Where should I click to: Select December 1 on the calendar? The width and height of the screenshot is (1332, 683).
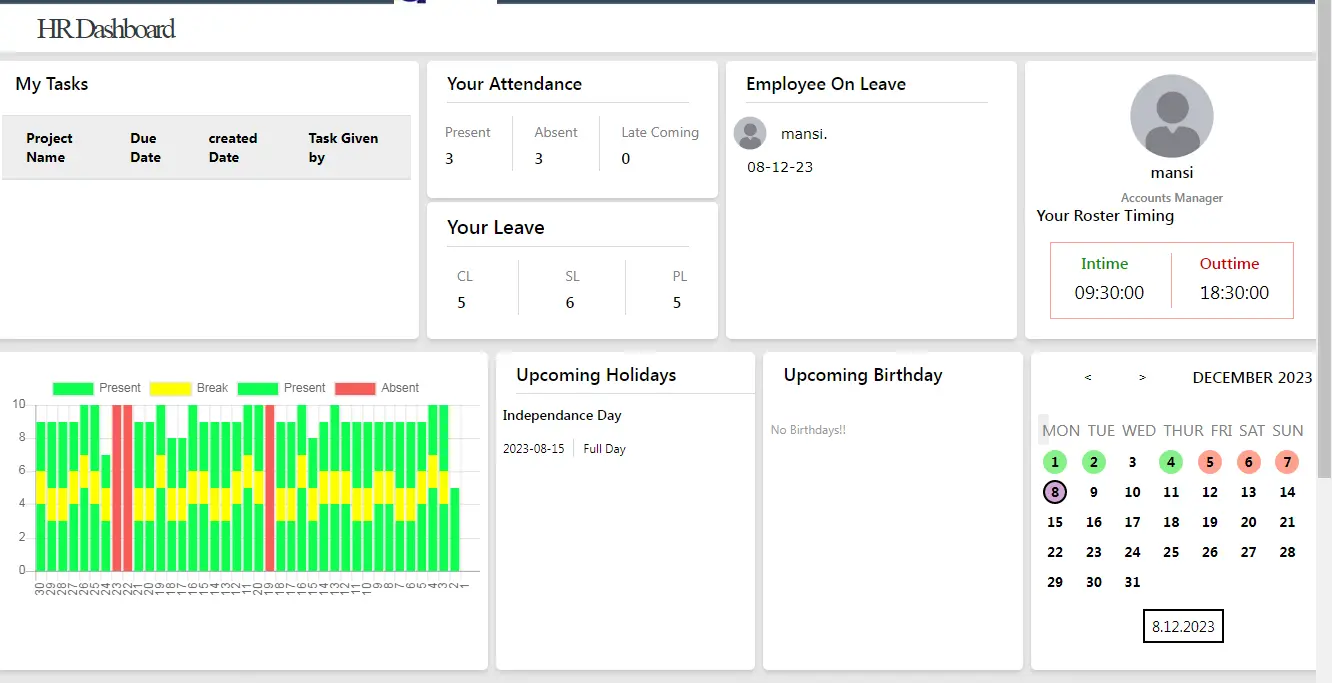(1055, 462)
